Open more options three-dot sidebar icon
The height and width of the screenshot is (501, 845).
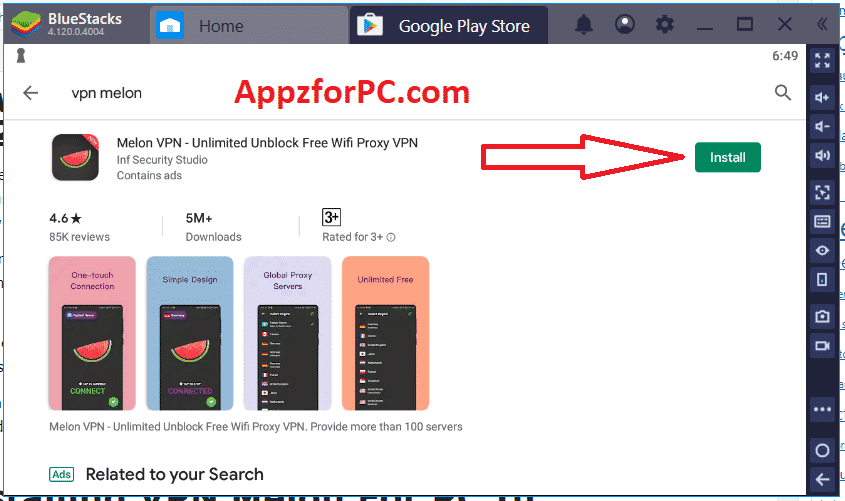click(x=822, y=409)
